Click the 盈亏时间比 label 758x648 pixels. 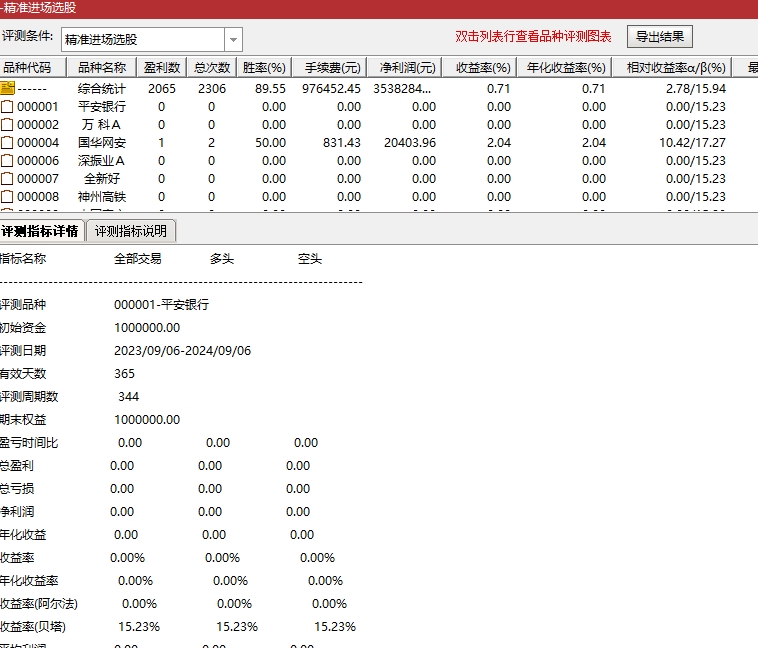29,442
